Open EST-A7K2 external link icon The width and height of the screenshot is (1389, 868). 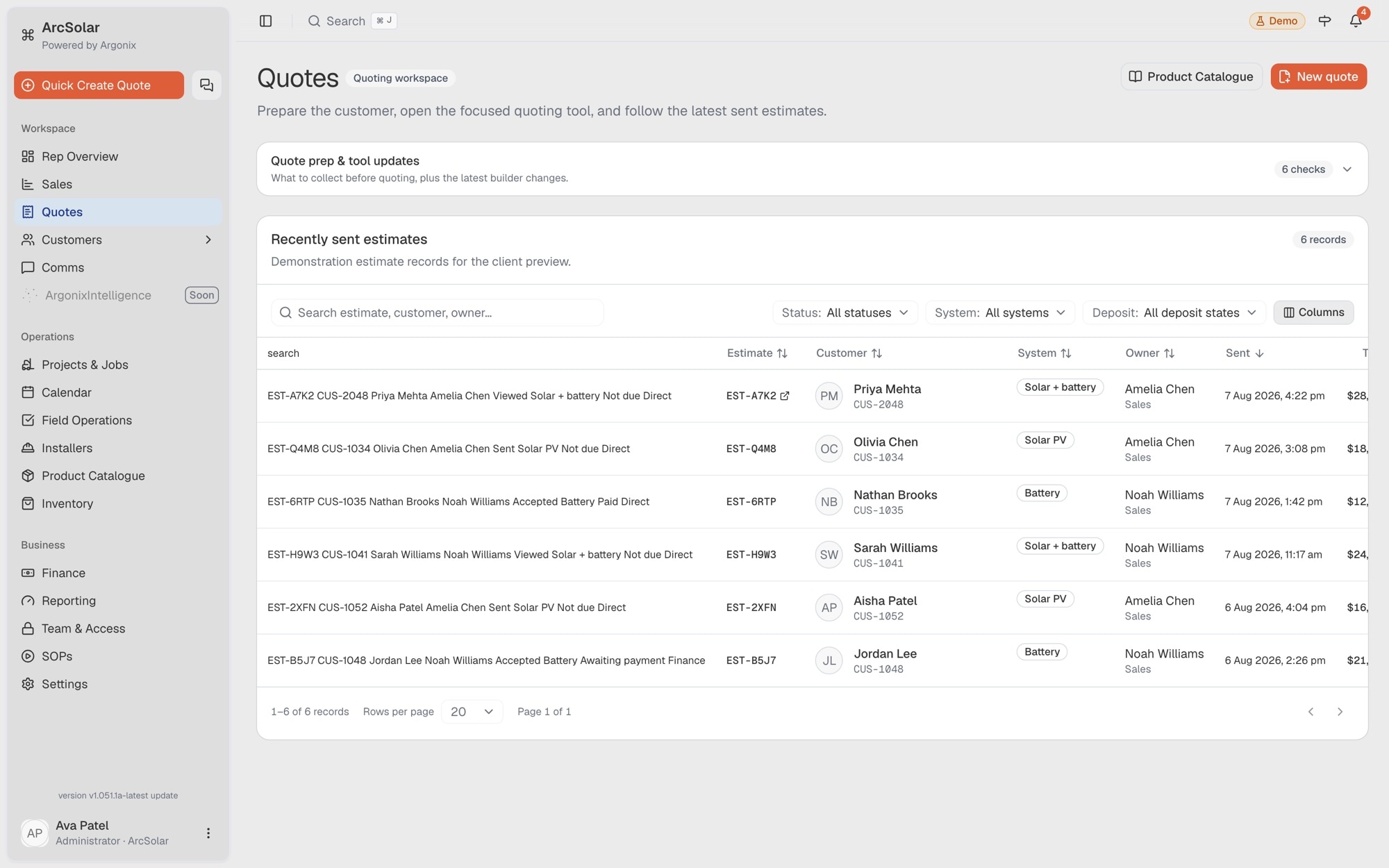click(785, 396)
